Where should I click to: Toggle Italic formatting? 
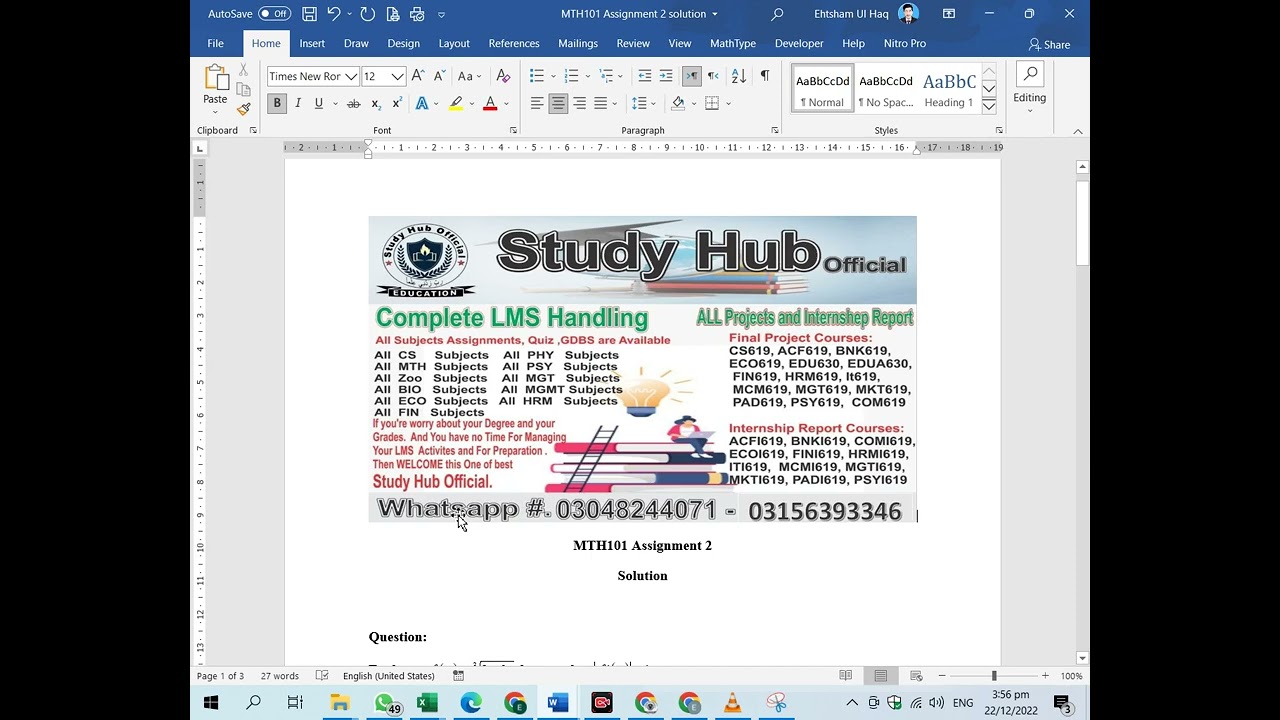(x=298, y=104)
